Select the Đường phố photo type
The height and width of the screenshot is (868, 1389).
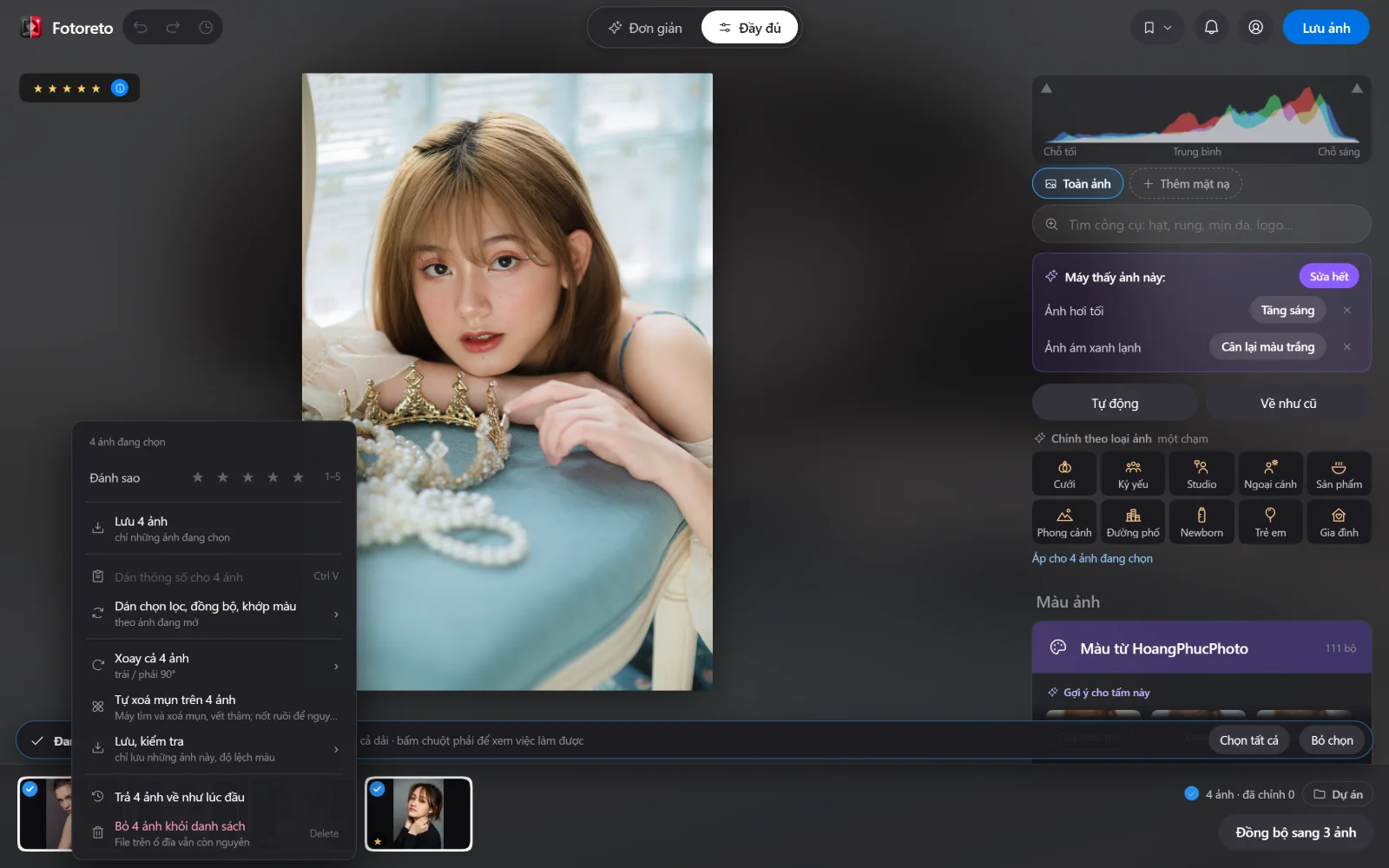click(x=1133, y=523)
